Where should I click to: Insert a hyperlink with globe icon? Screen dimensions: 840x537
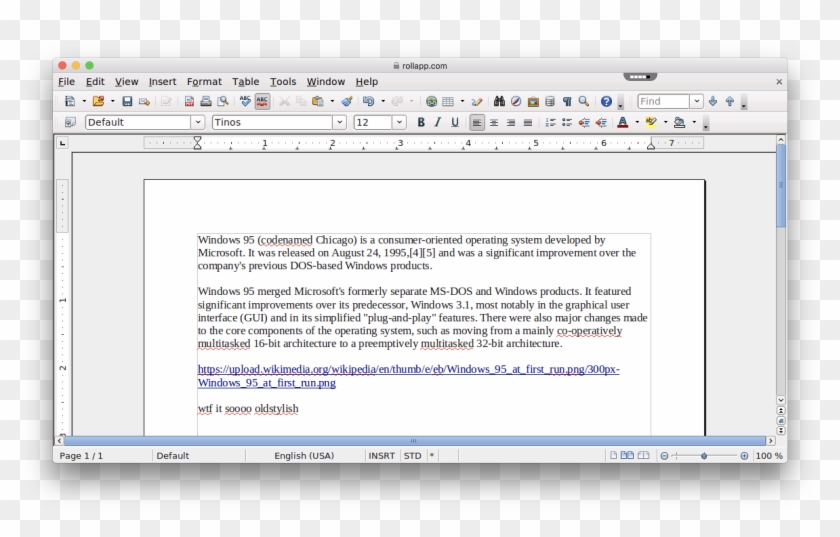(x=431, y=101)
